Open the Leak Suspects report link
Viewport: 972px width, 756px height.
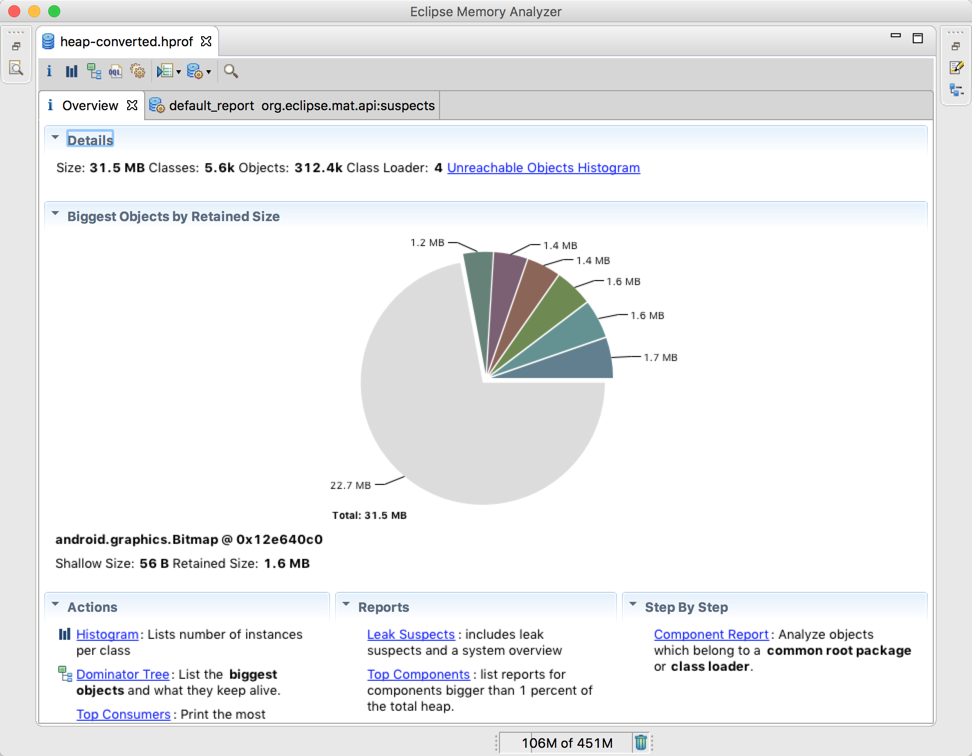(x=411, y=635)
